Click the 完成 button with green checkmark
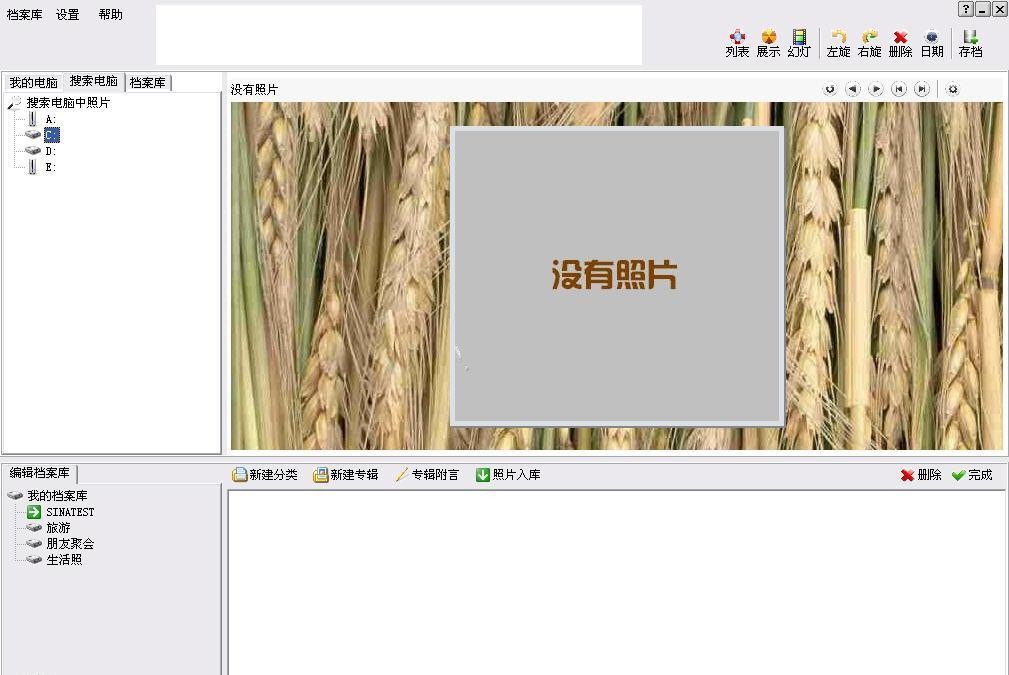 point(972,475)
